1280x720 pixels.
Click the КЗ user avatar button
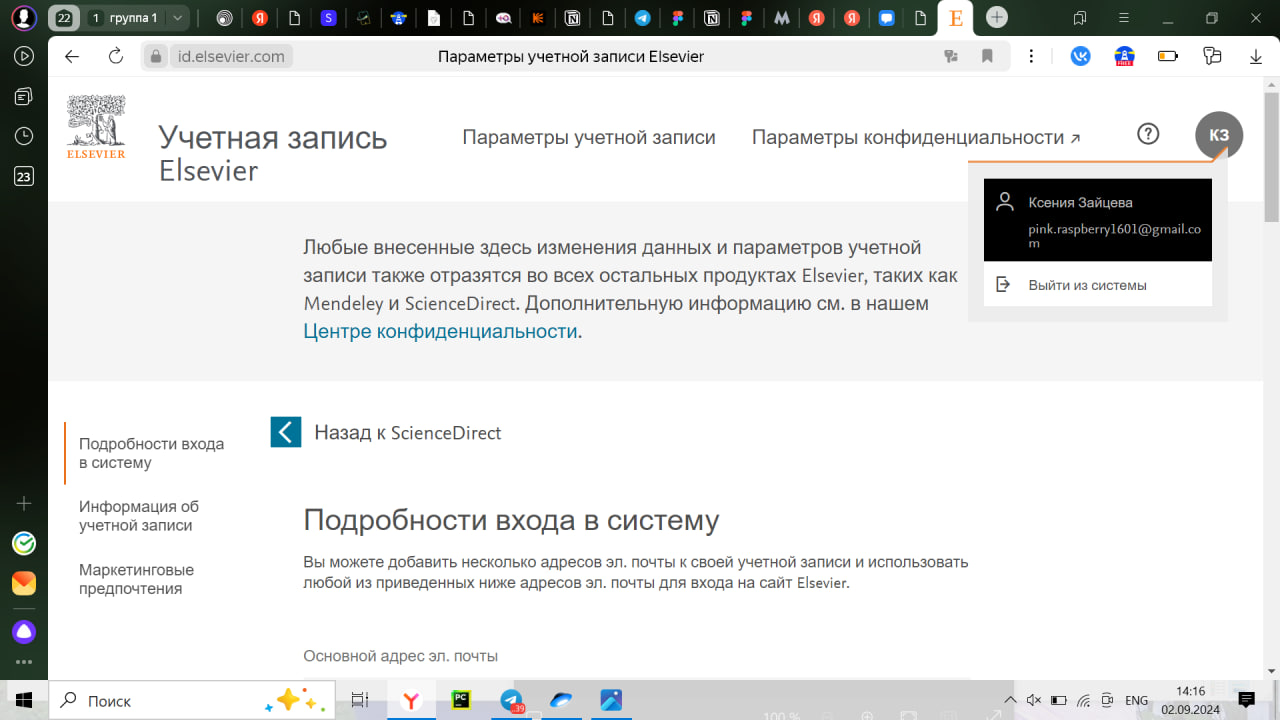point(1219,135)
